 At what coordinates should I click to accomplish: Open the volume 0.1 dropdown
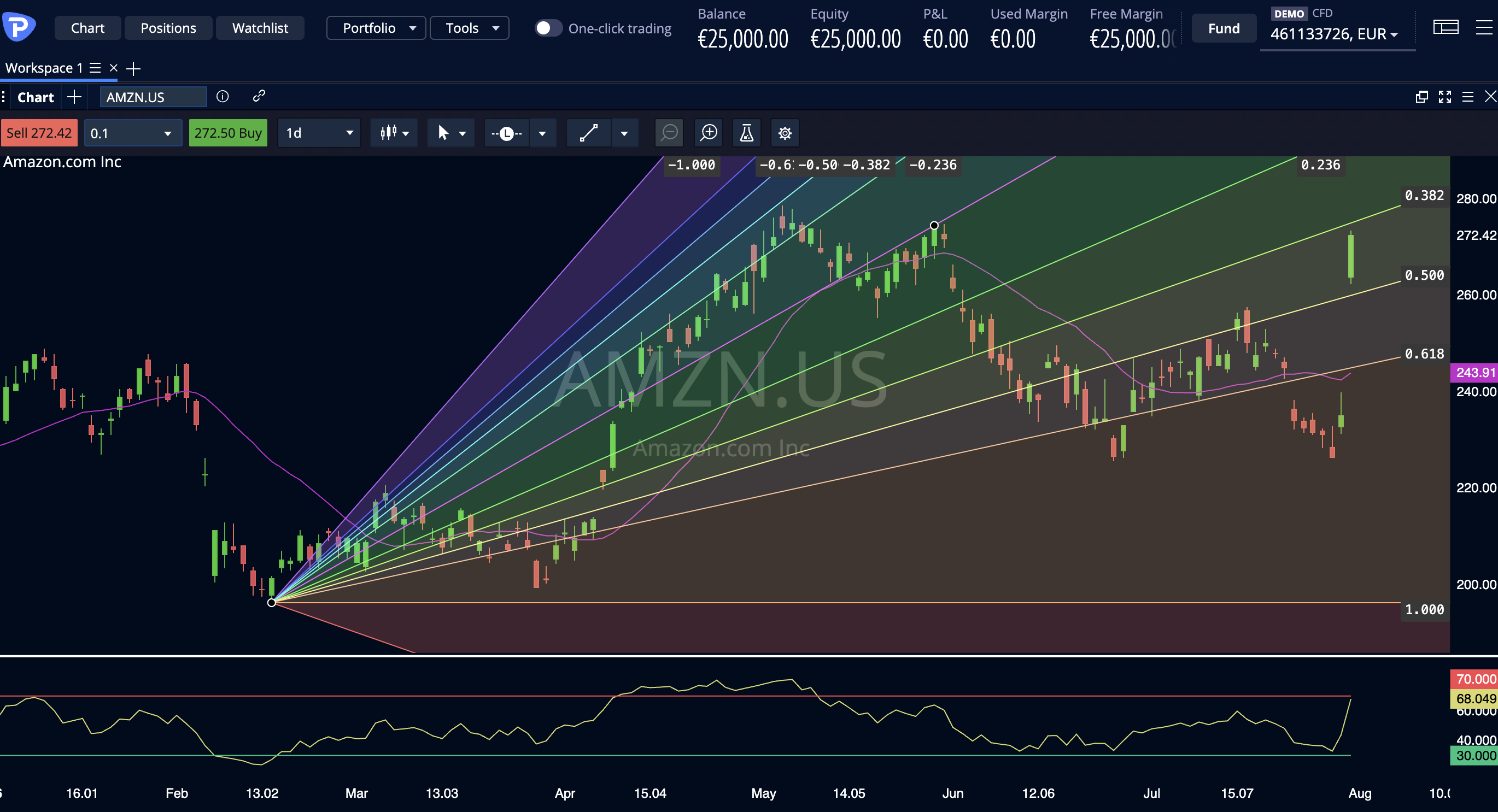pos(133,133)
